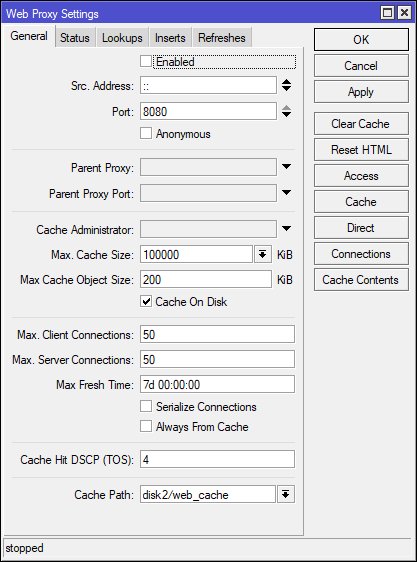Click the Port field up/down arrows
This screenshot has height=562, width=417.
[286, 111]
